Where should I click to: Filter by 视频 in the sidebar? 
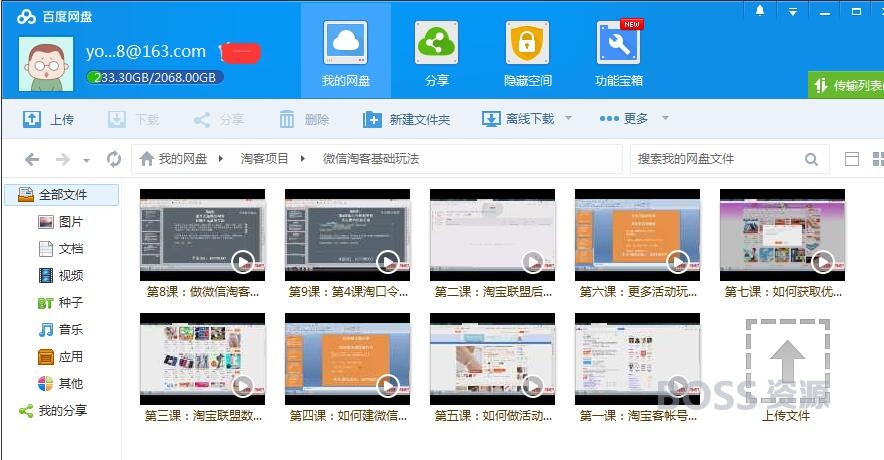click(x=60, y=275)
